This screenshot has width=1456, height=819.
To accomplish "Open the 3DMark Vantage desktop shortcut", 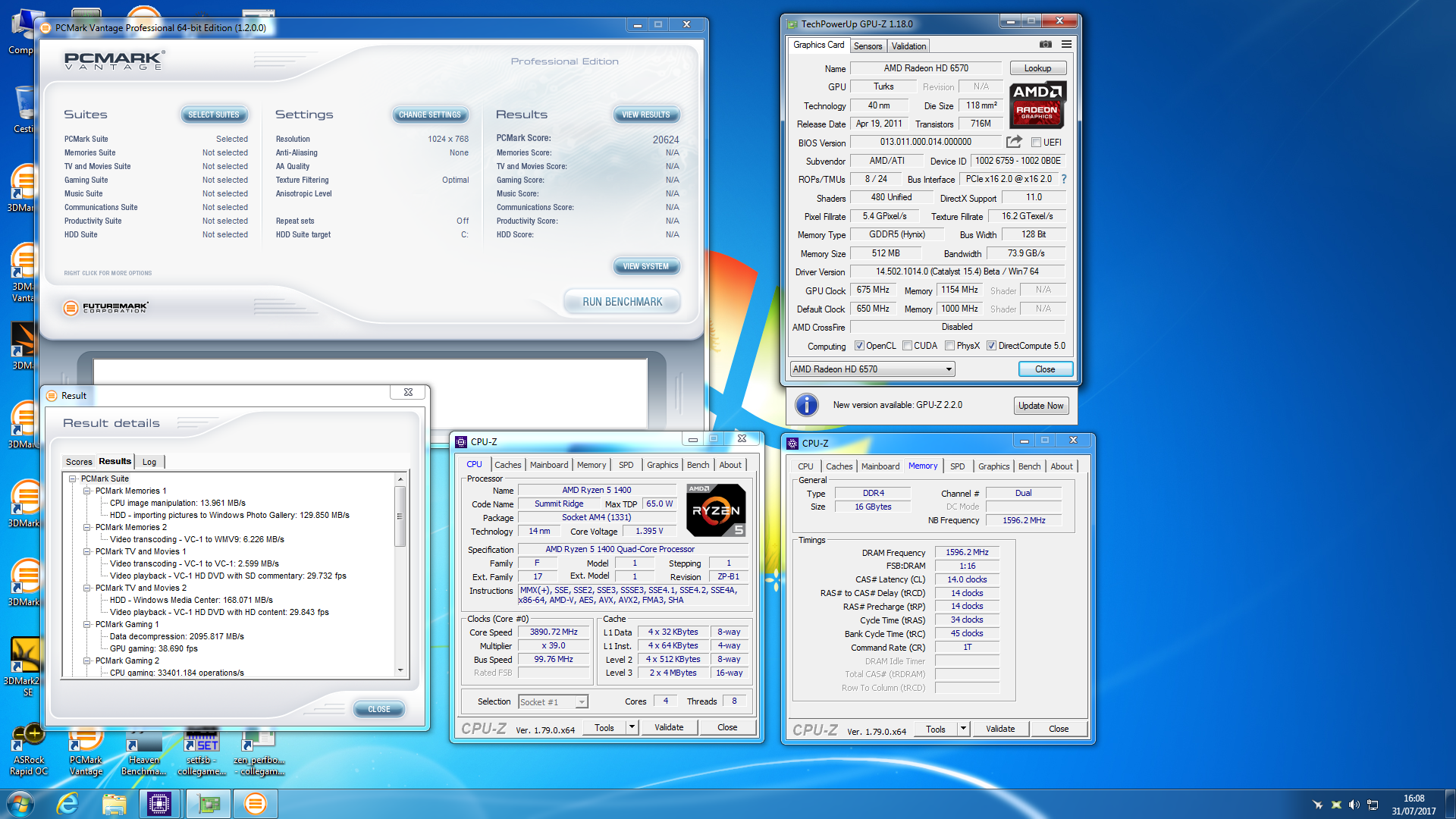I will (23, 273).
